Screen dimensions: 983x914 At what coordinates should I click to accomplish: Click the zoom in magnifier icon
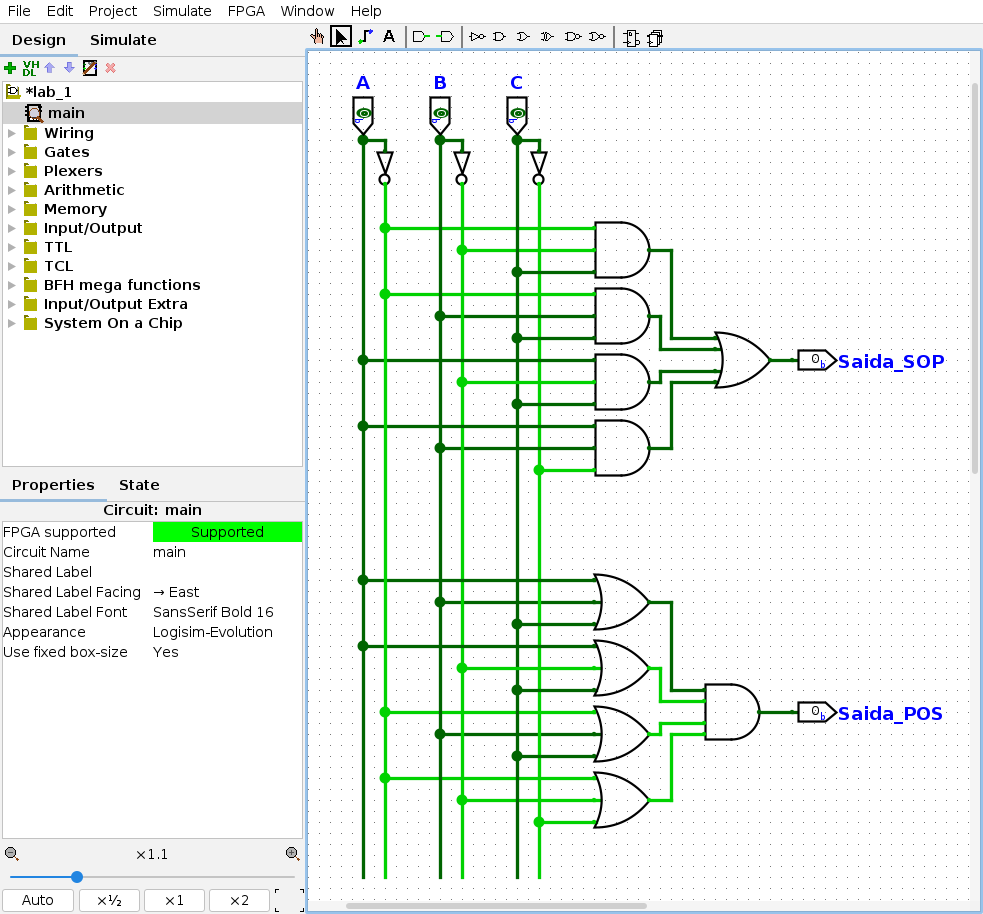point(292,854)
